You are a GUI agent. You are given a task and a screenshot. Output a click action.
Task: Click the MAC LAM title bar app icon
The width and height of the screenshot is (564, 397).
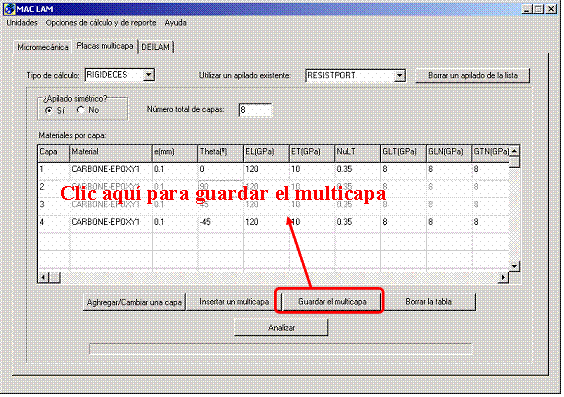9,9
